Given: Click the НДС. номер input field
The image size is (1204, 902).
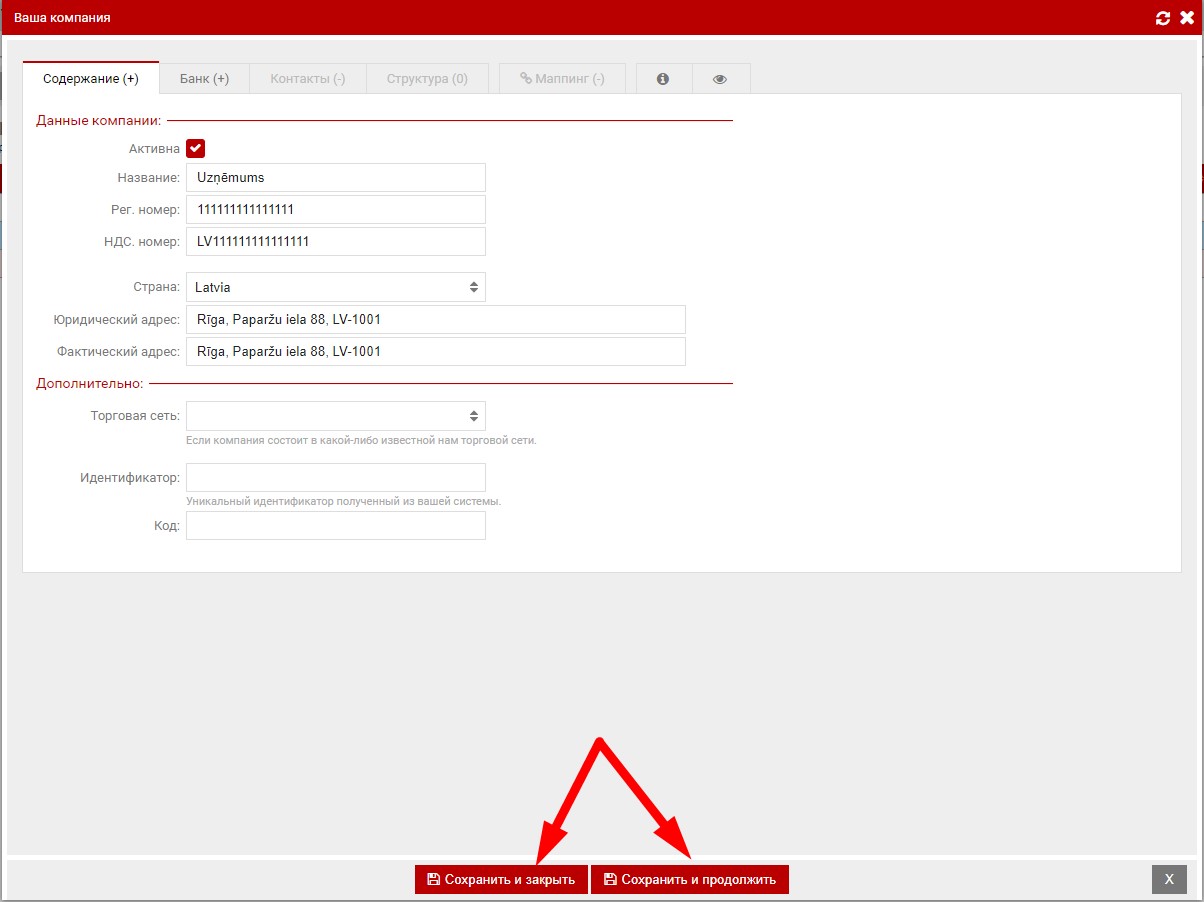Looking at the screenshot, I should pyautogui.click(x=335, y=242).
